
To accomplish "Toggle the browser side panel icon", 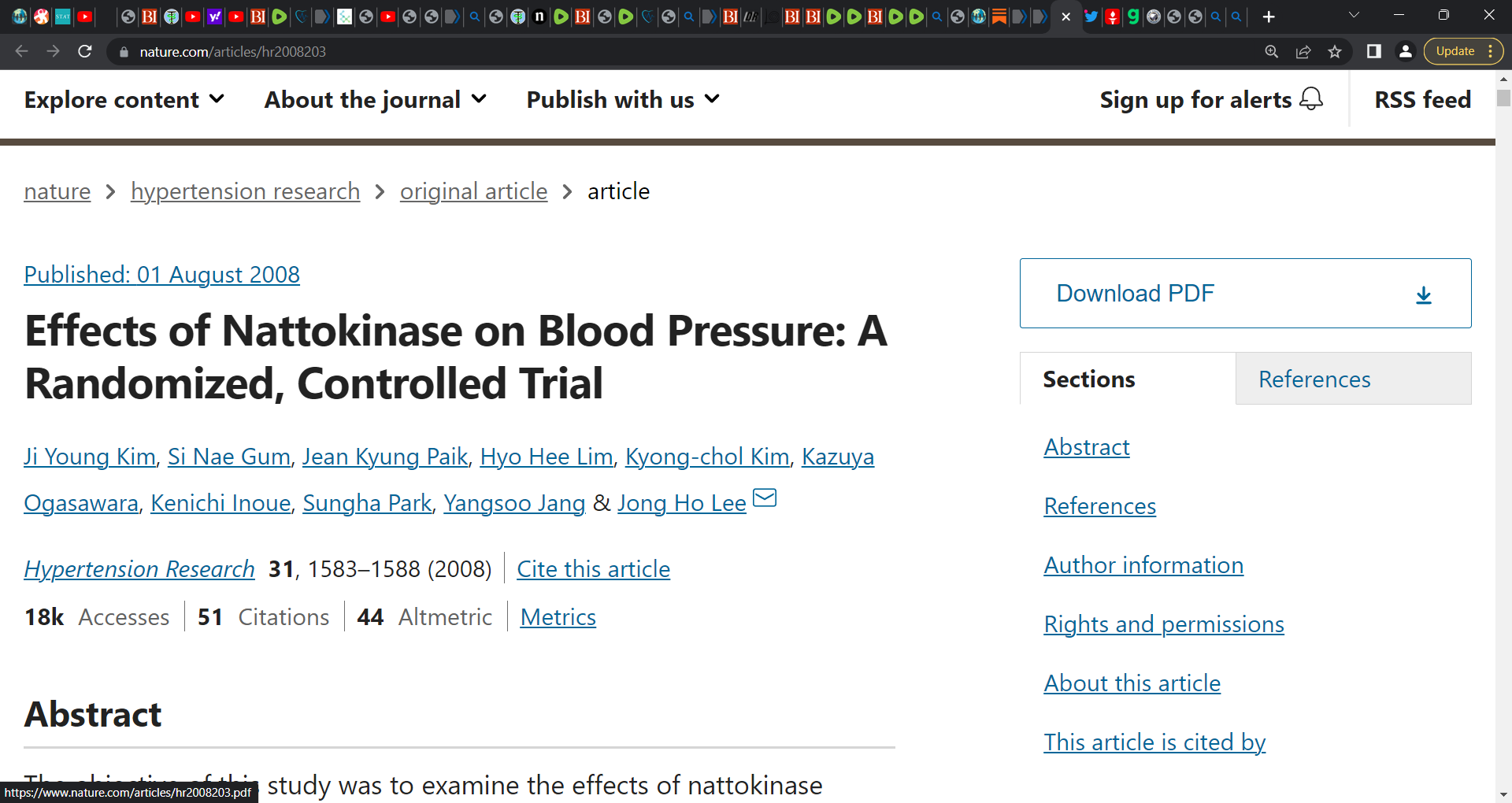I will [1374, 51].
